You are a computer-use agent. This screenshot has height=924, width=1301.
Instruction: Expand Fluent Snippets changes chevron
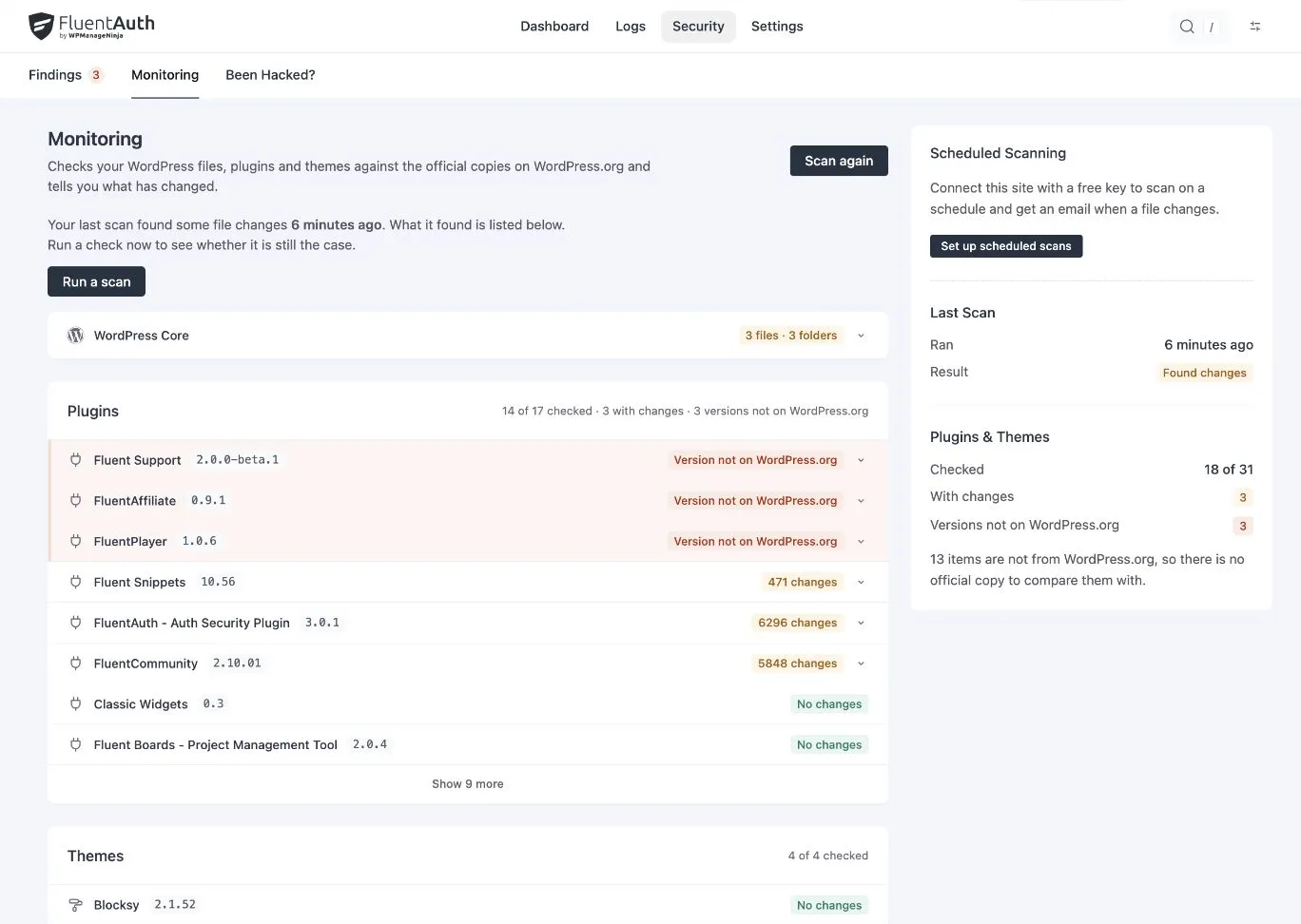(x=861, y=582)
